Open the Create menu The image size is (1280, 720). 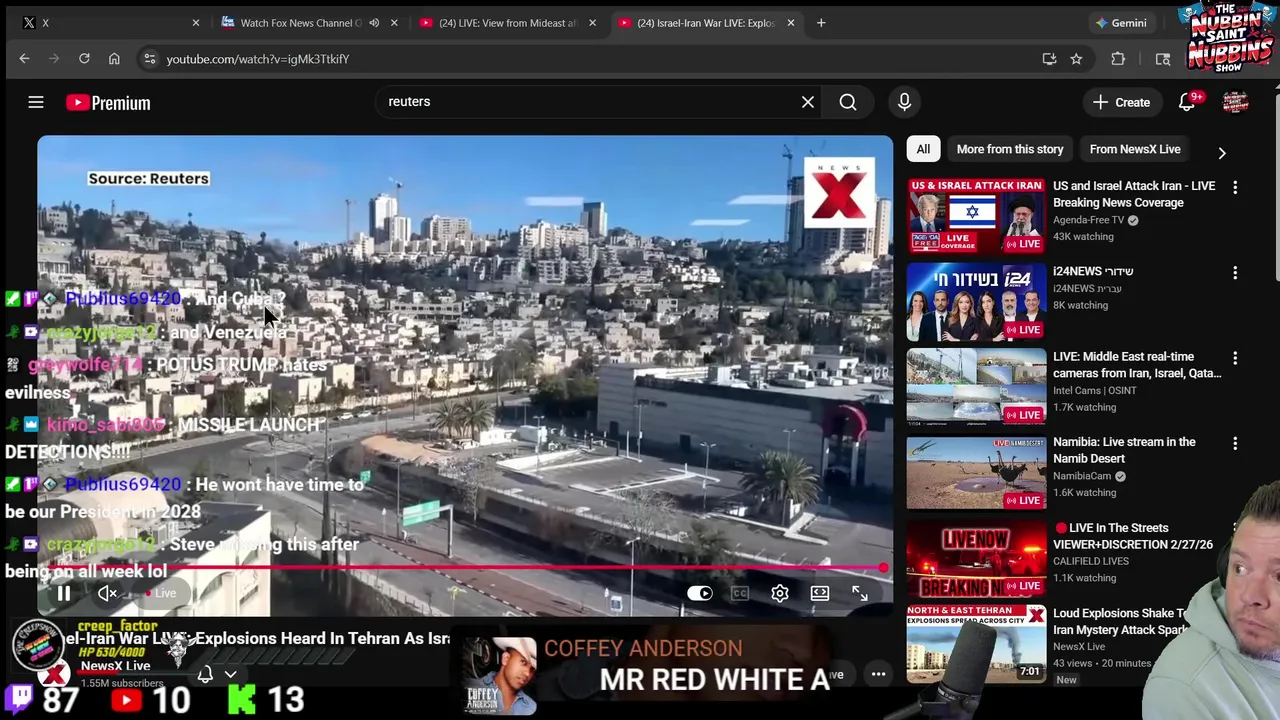click(x=1121, y=102)
